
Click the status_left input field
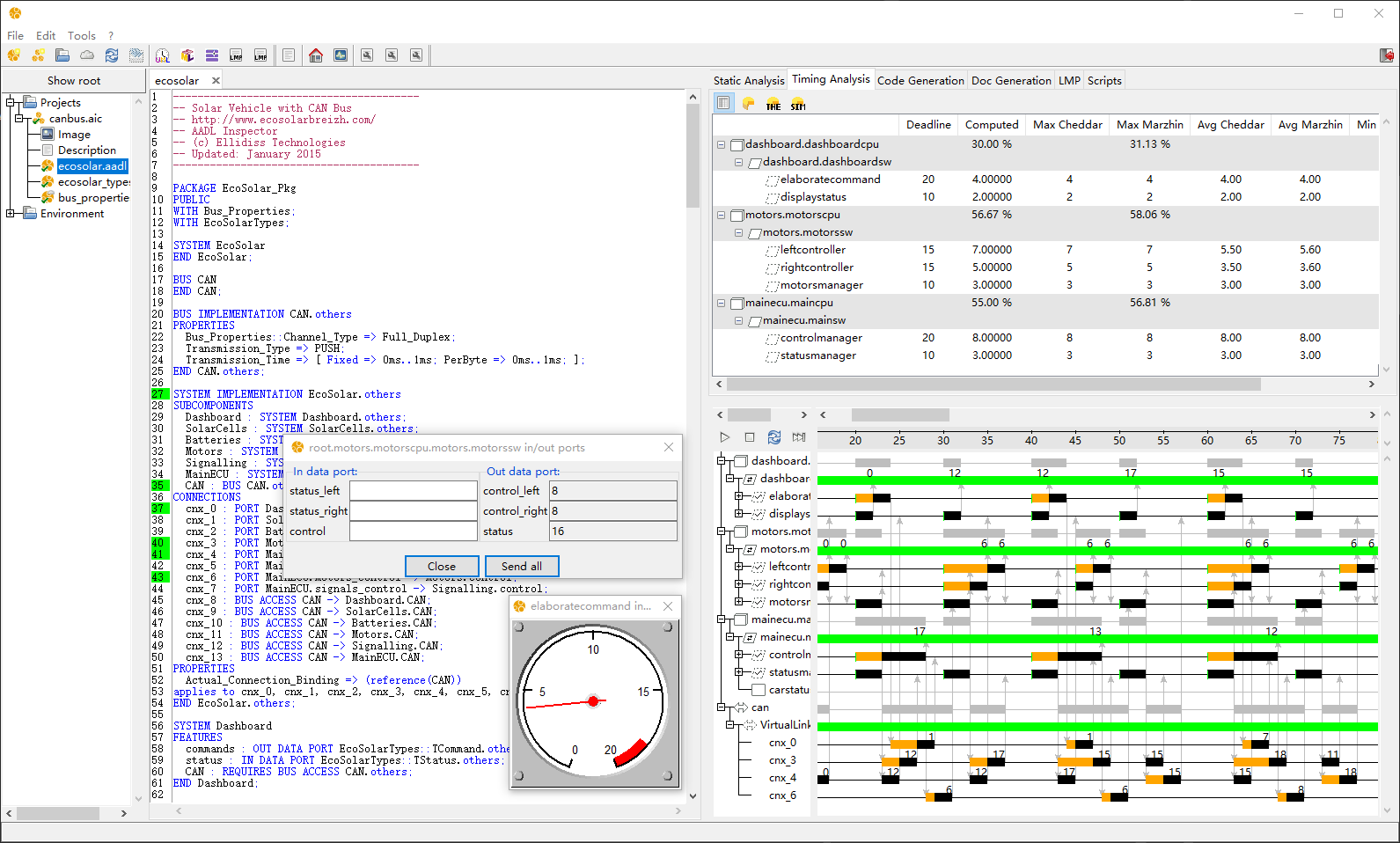tap(413, 491)
